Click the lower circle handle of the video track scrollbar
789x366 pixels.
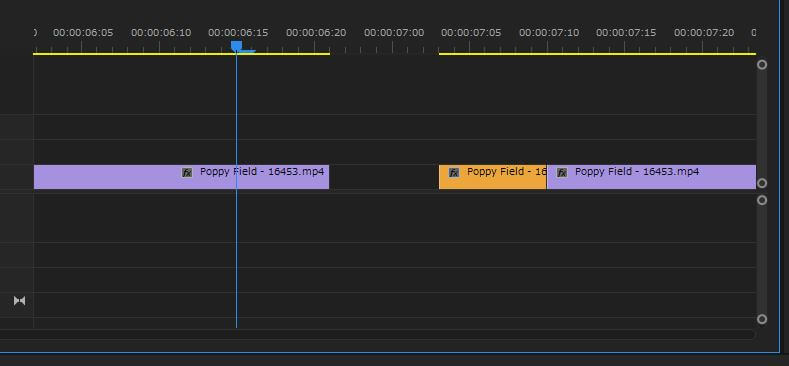762,183
